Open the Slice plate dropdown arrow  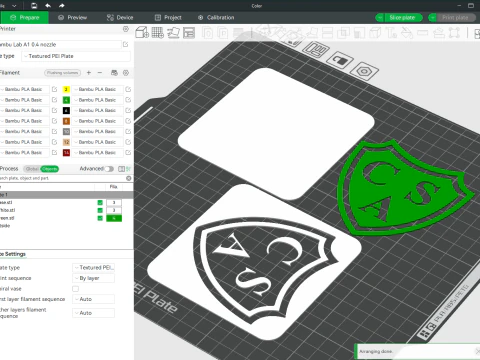[x=379, y=18]
